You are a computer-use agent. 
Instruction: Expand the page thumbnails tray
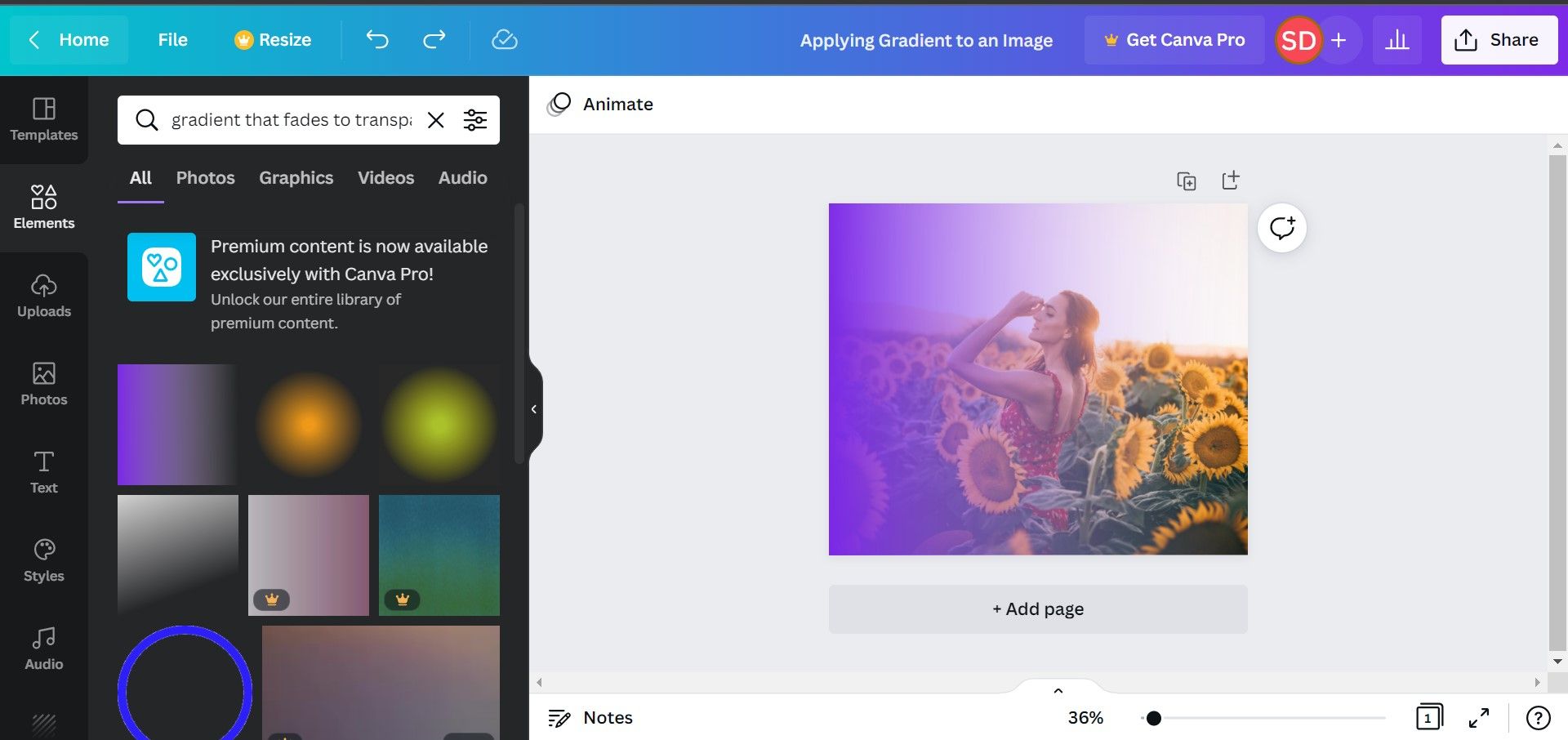click(x=1058, y=690)
